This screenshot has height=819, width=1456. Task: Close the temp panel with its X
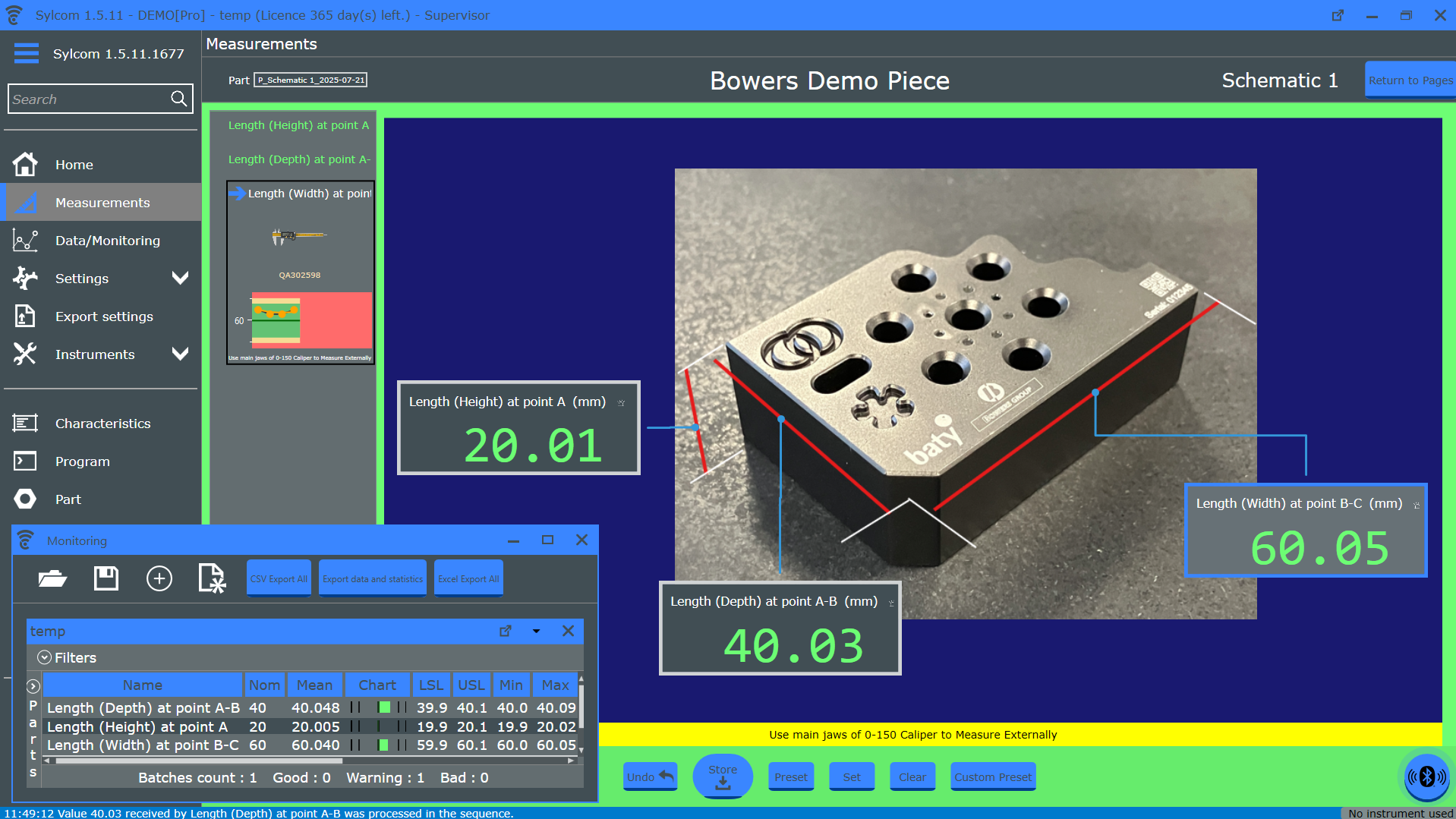pos(568,631)
